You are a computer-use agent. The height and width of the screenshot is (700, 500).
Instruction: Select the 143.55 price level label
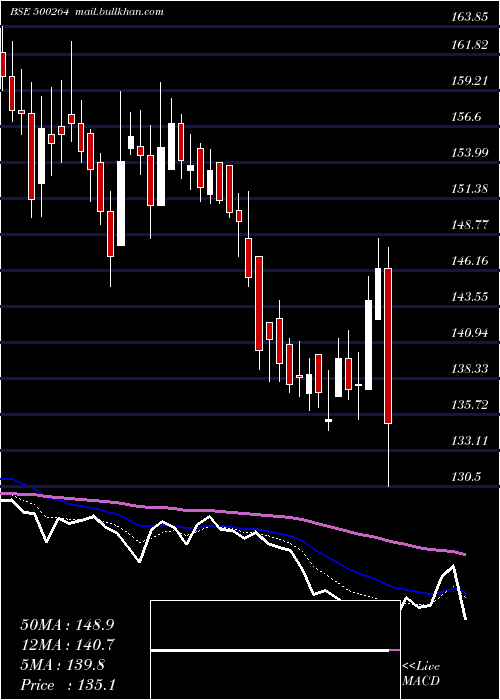tap(468, 297)
